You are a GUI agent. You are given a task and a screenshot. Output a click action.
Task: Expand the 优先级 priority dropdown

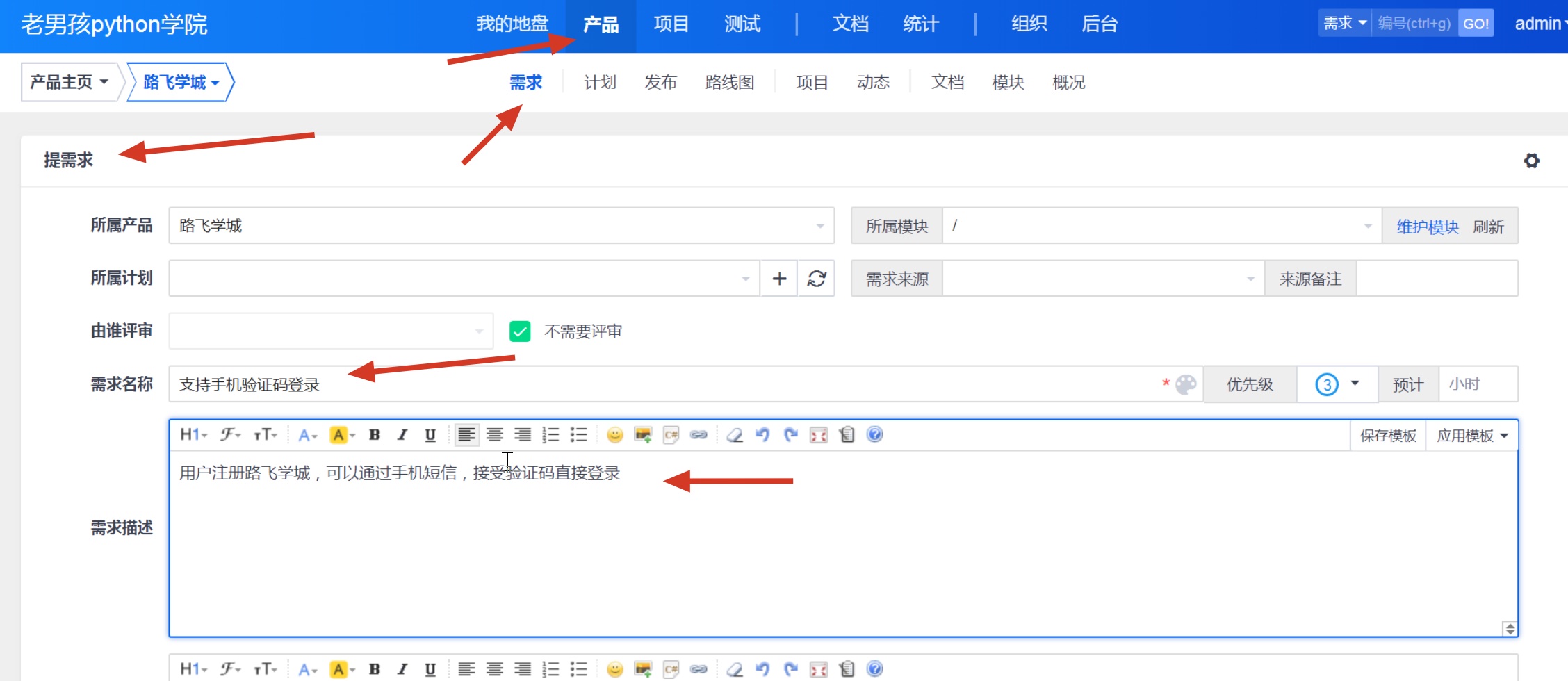tap(1337, 384)
